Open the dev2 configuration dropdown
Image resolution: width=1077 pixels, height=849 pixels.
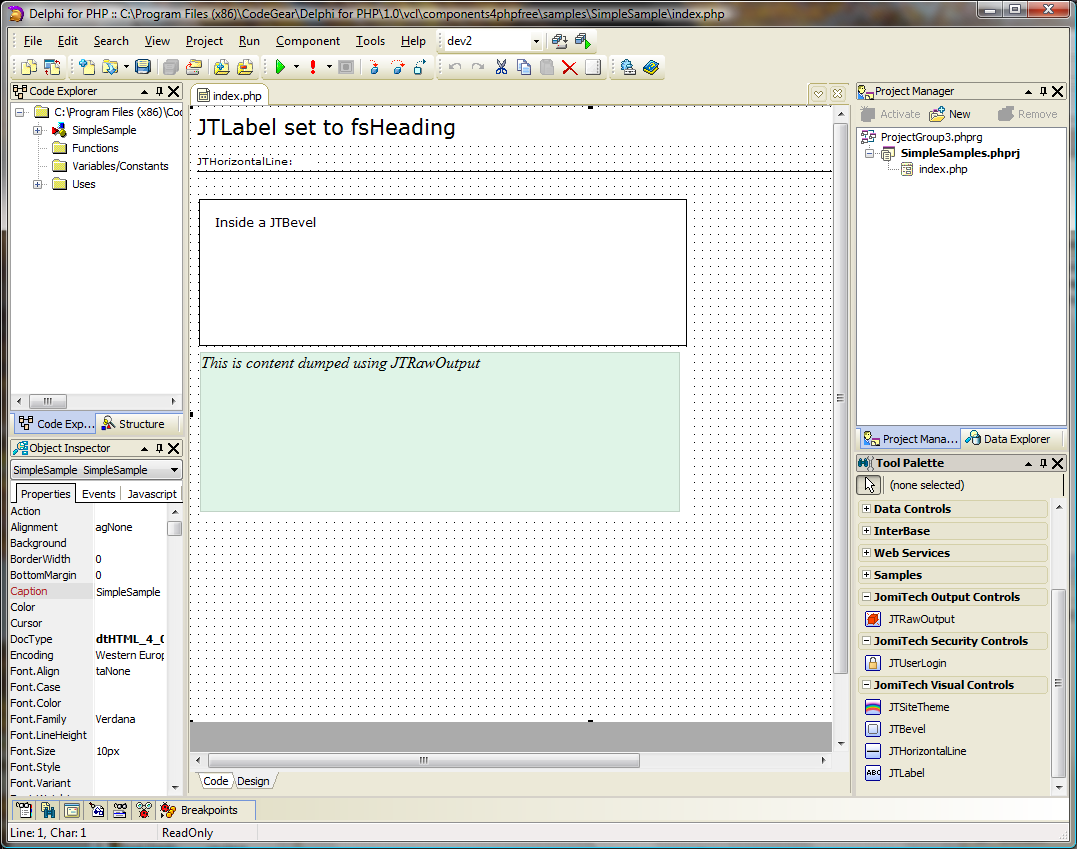536,42
